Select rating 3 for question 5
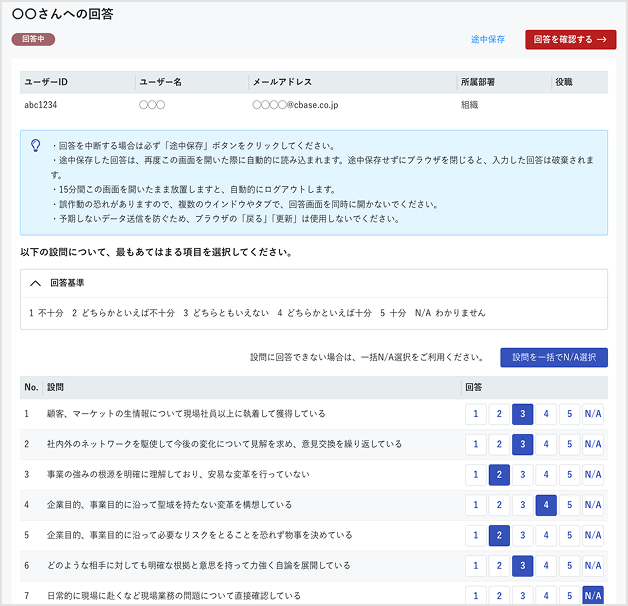Viewport: 628px width, 606px height. 522,536
